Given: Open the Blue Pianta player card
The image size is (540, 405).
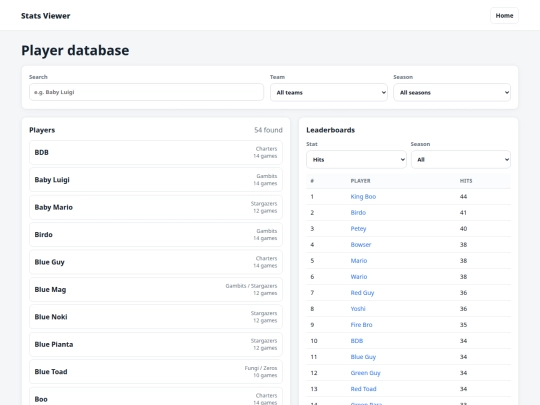Looking at the screenshot, I should pyautogui.click(x=156, y=344).
